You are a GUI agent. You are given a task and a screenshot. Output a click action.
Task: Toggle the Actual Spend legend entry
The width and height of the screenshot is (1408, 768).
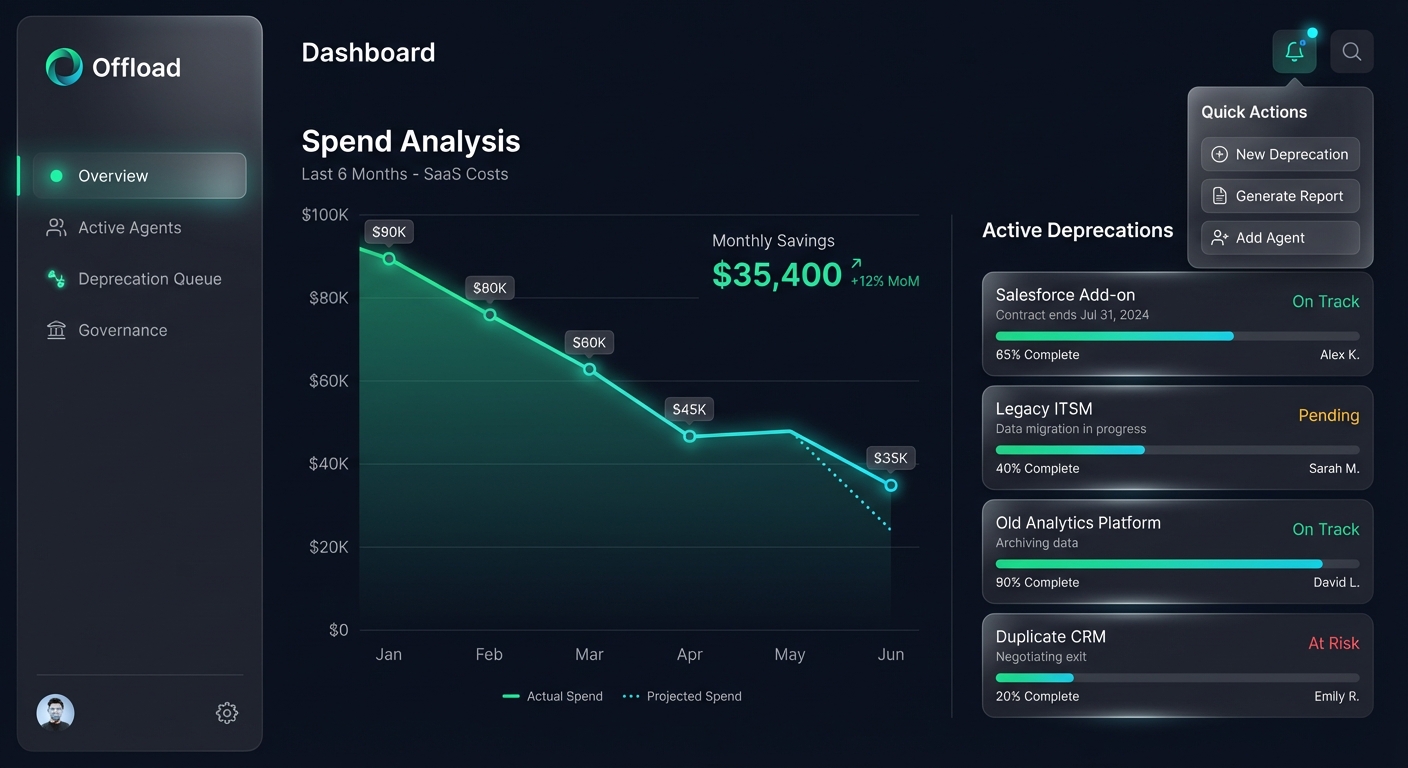(552, 696)
